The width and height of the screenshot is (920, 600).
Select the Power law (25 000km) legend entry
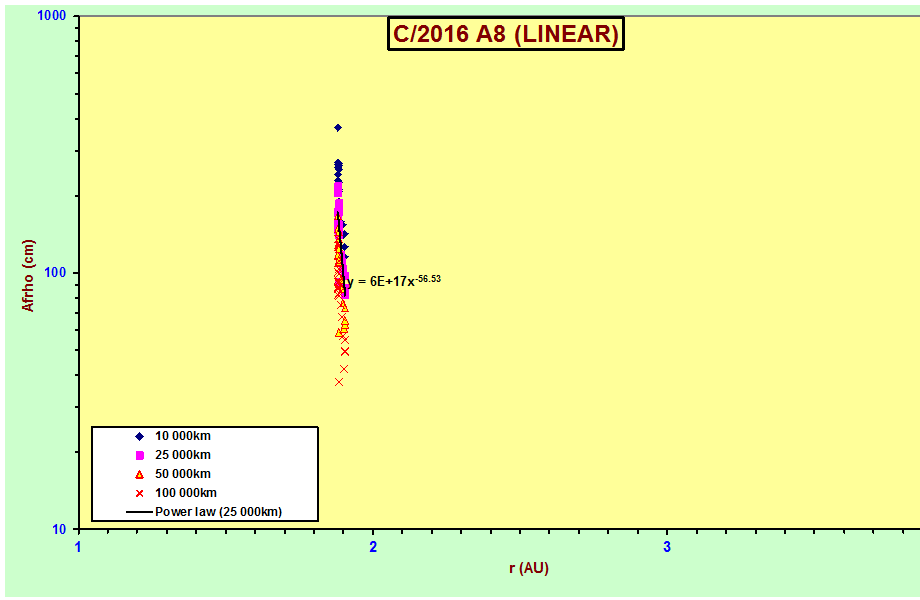[x=218, y=511]
